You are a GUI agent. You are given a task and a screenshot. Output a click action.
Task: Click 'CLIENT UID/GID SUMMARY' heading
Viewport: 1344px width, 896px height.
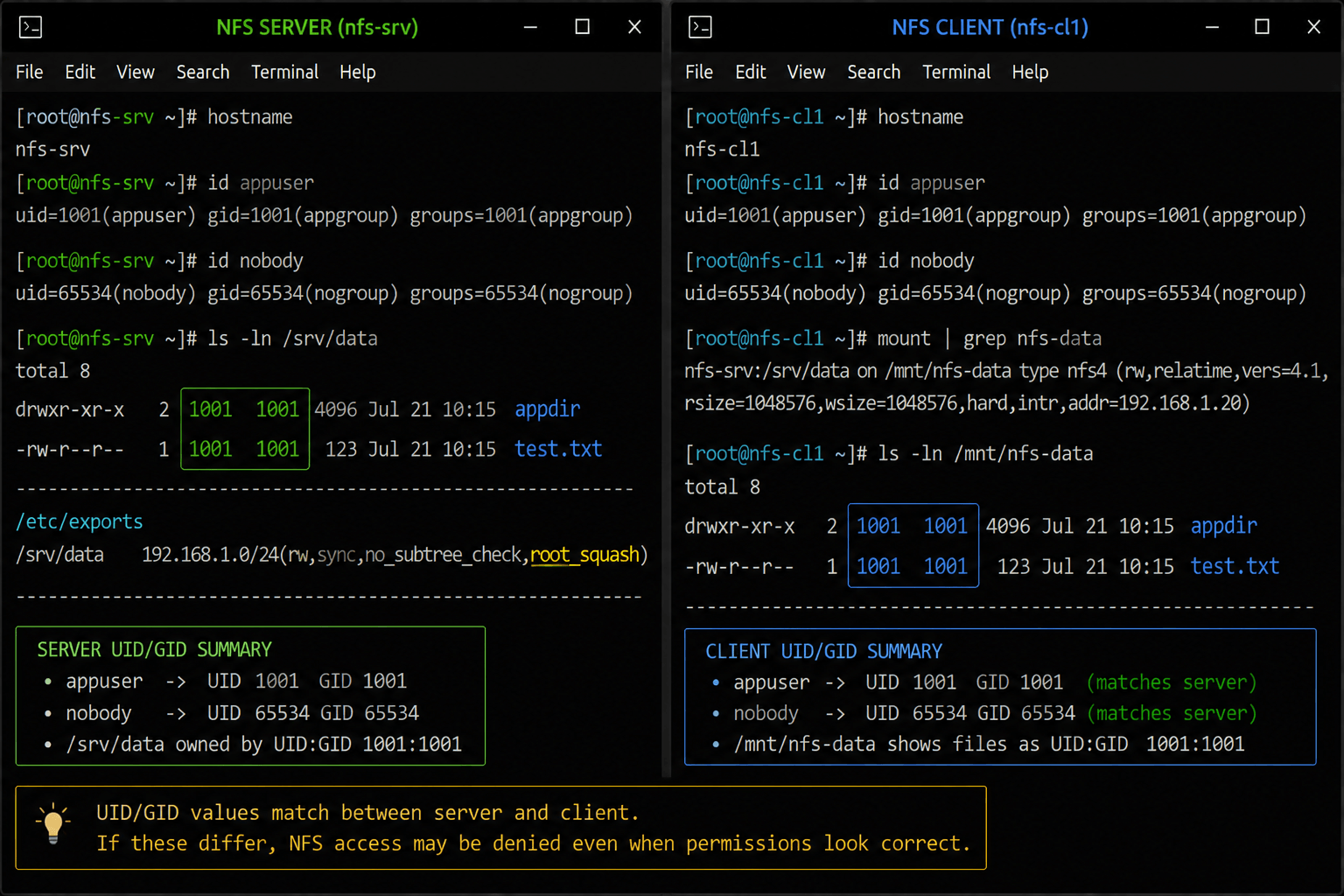pos(824,651)
